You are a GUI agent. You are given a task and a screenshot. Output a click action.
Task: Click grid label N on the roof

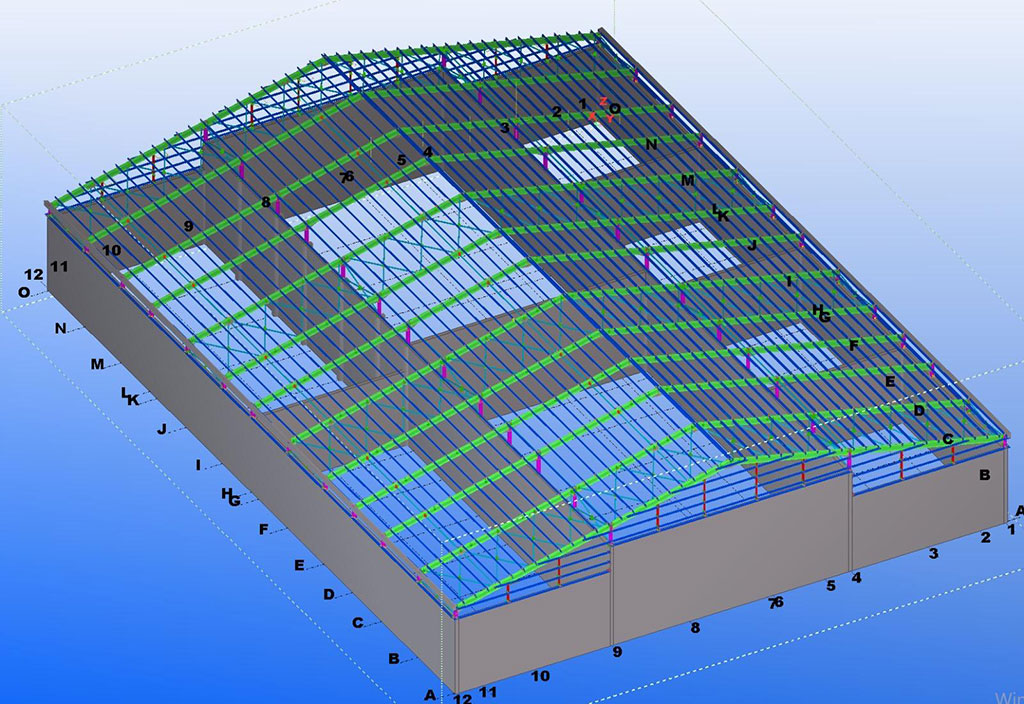click(652, 144)
